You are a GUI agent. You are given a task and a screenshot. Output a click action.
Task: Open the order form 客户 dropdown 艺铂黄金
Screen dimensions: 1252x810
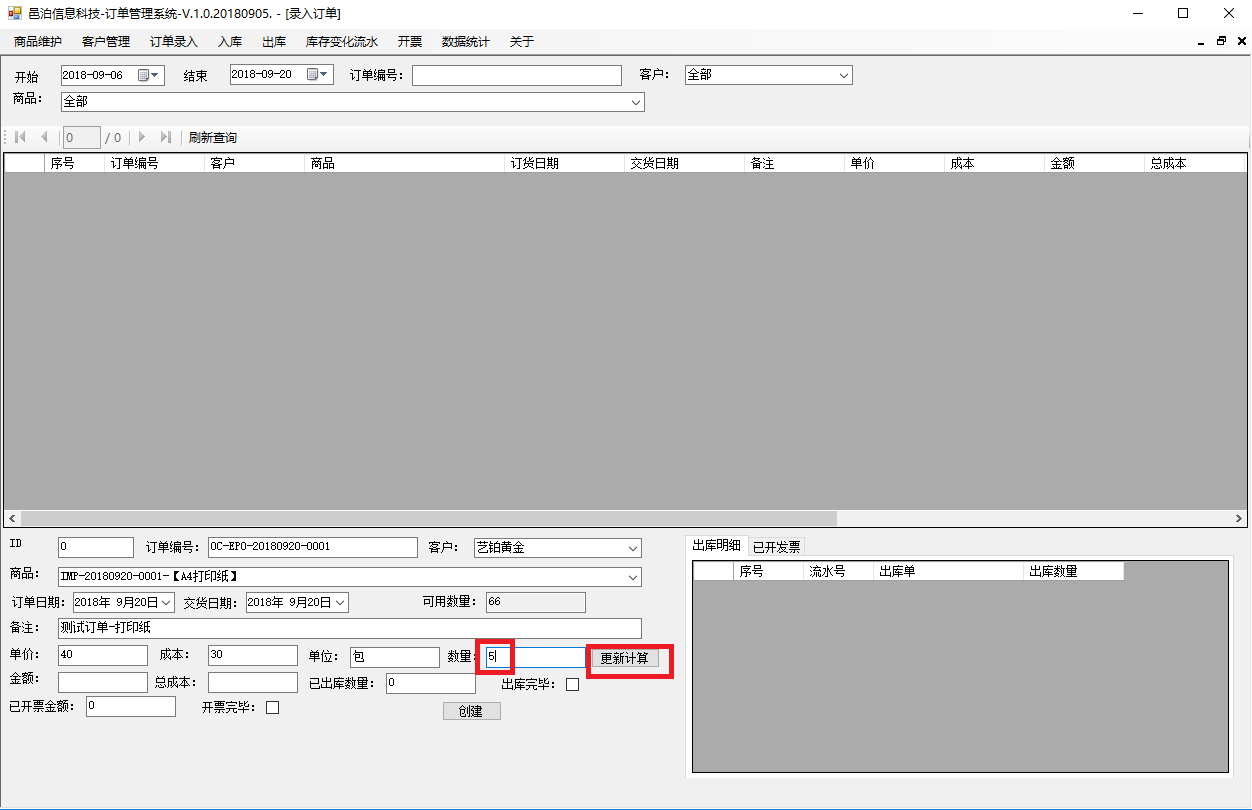(633, 548)
